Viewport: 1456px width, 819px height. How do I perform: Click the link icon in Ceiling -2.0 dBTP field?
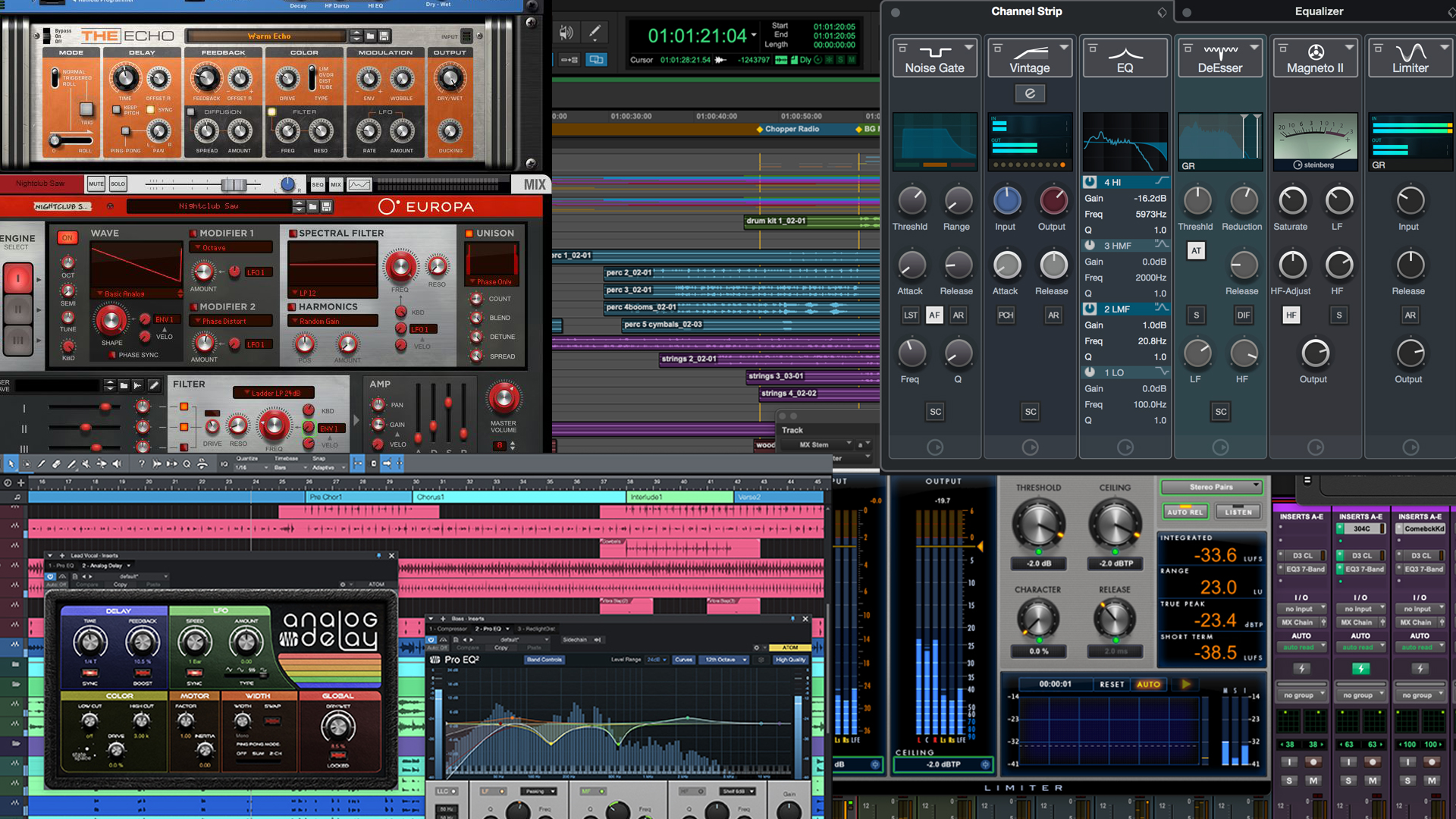(985, 764)
